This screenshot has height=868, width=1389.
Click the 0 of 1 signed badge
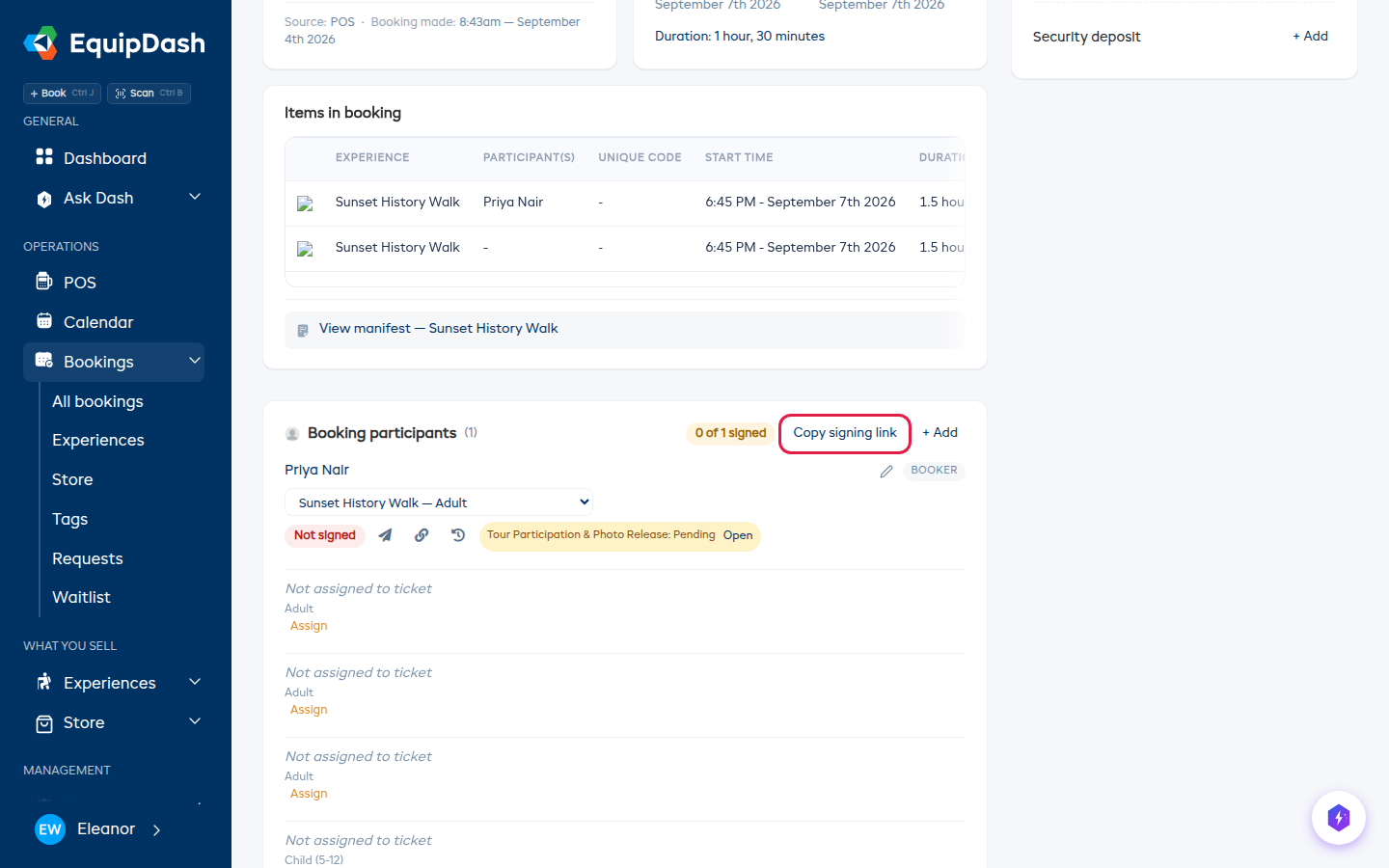(730, 433)
